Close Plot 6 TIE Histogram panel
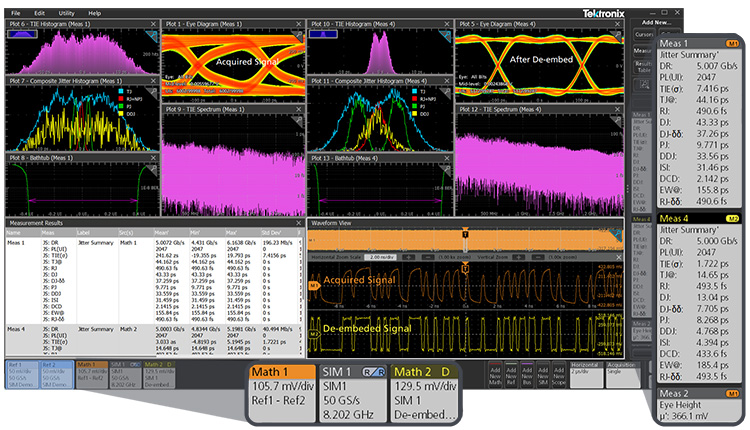This screenshot has height=430, width=750. click(x=153, y=23)
